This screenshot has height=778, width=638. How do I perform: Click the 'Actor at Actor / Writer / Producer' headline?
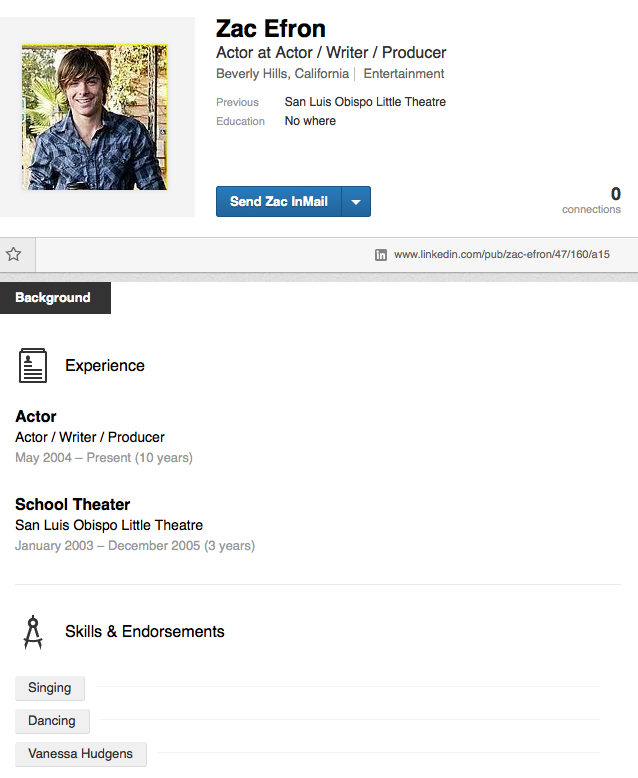tap(331, 53)
